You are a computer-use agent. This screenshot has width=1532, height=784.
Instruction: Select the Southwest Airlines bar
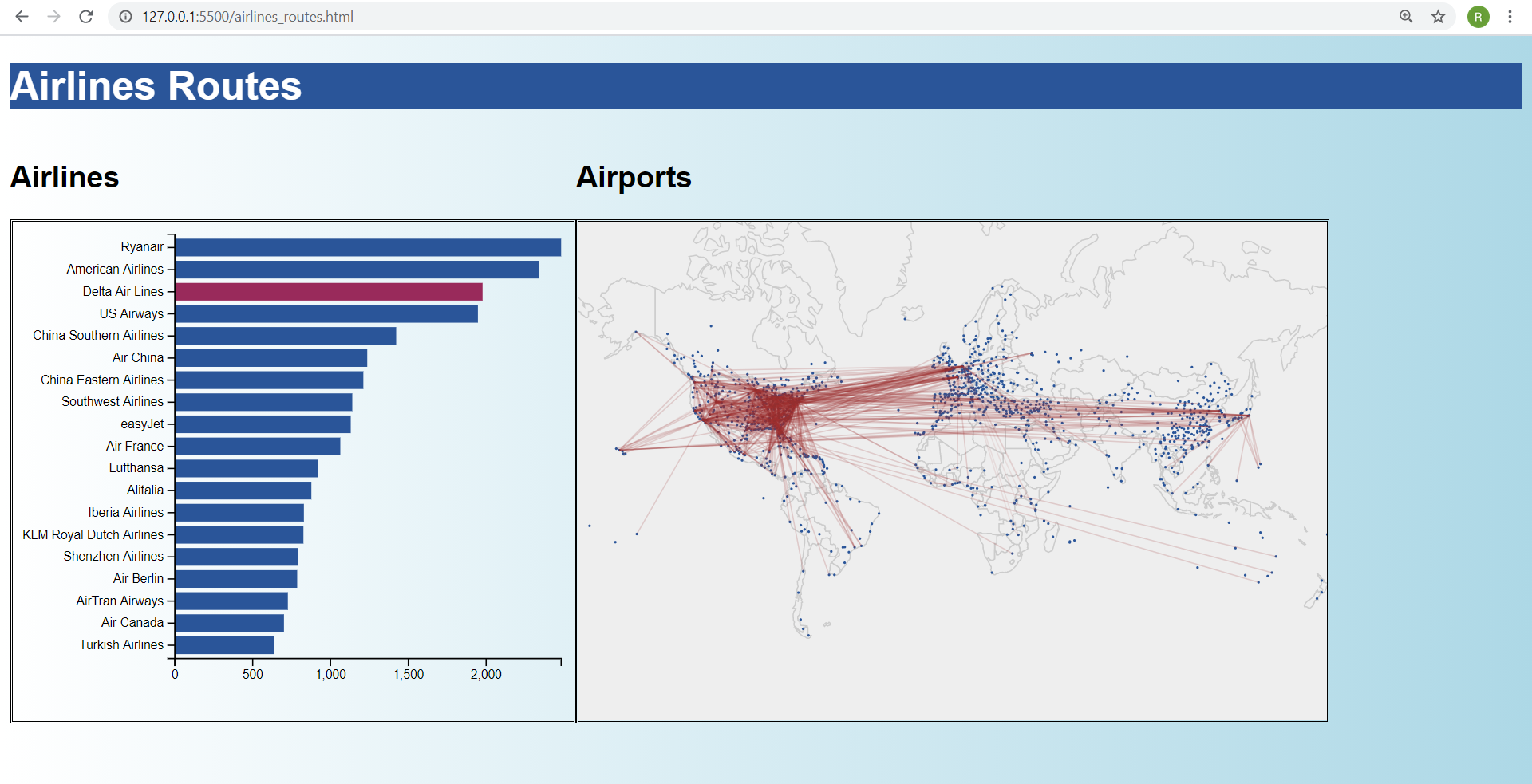tap(263, 401)
